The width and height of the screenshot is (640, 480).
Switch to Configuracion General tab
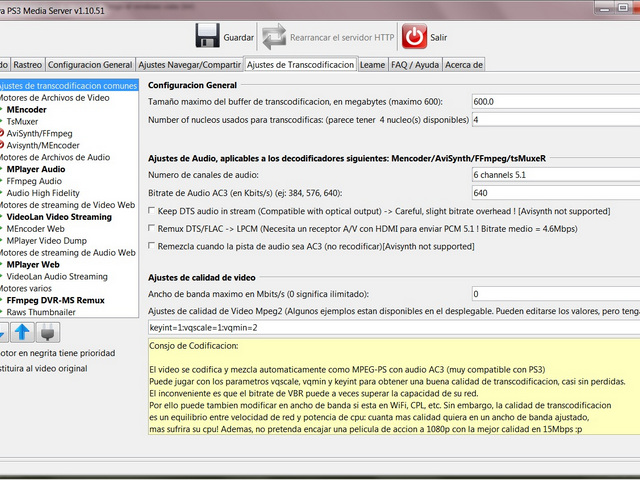90,64
